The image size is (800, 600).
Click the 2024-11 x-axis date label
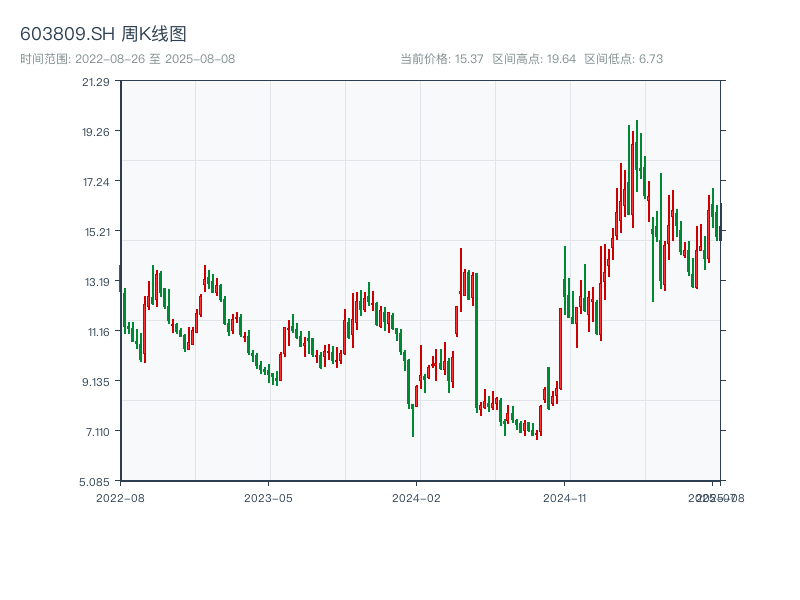click(x=566, y=497)
